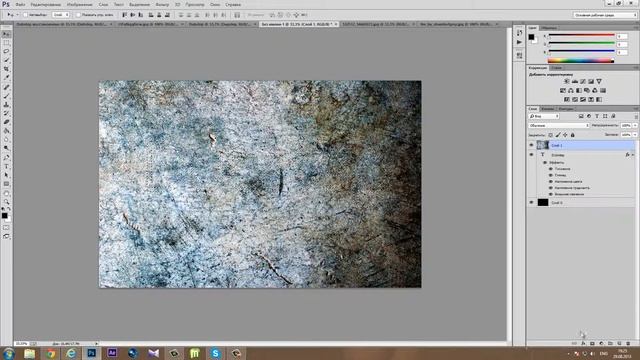The height and width of the screenshot is (360, 640).
Task: Open the collapsed Actions panel icon
Action: (x=519, y=42)
